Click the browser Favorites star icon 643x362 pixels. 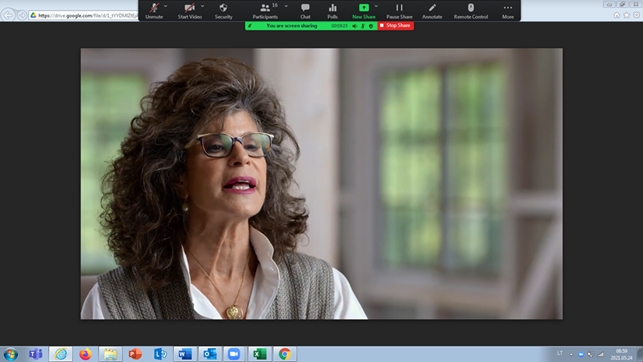point(627,15)
